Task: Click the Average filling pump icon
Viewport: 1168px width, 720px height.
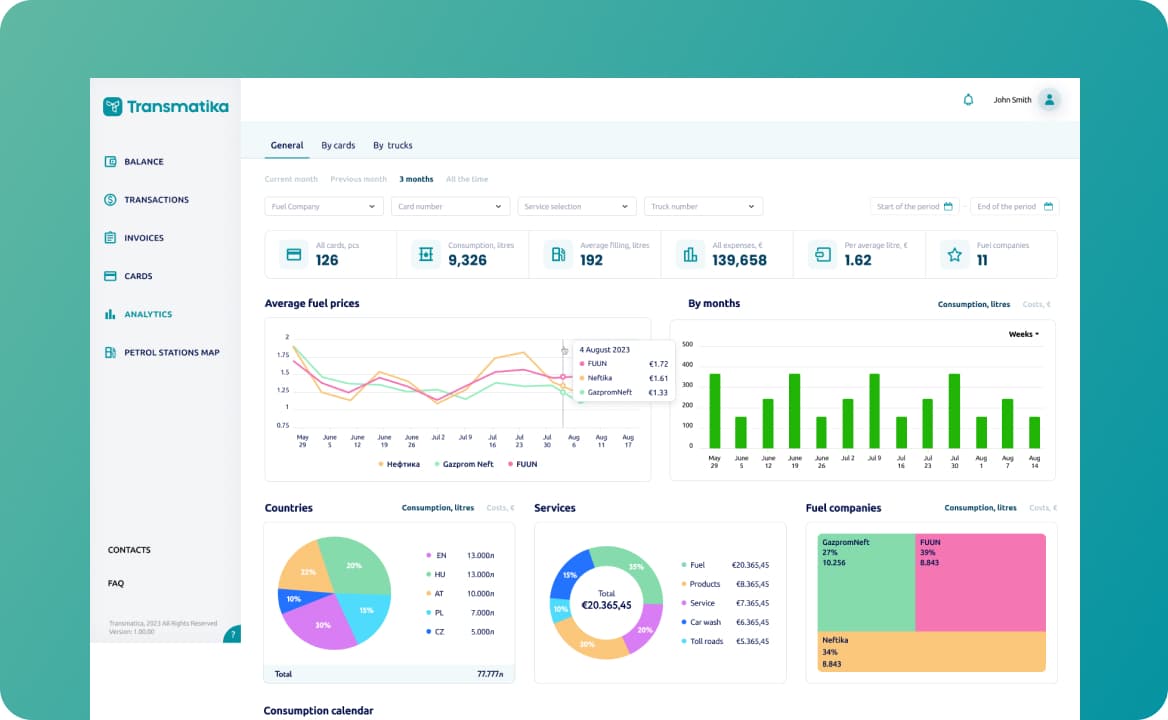Action: coord(559,255)
